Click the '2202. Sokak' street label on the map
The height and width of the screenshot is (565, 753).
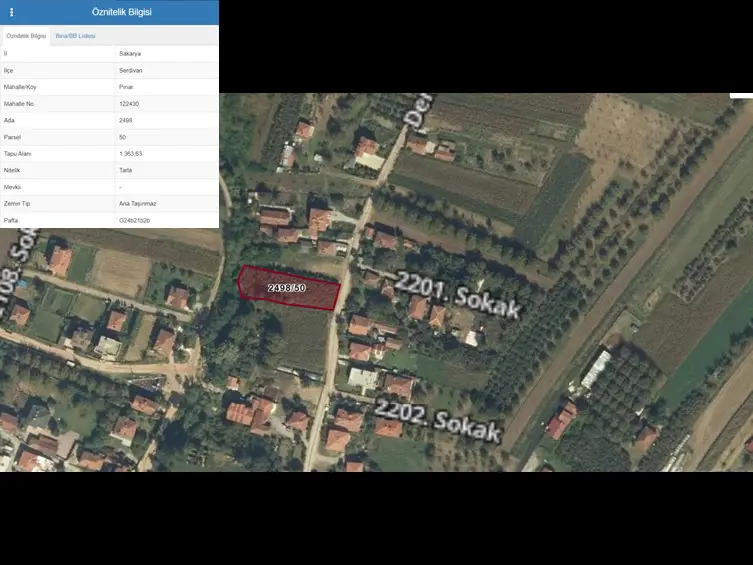pos(438,420)
